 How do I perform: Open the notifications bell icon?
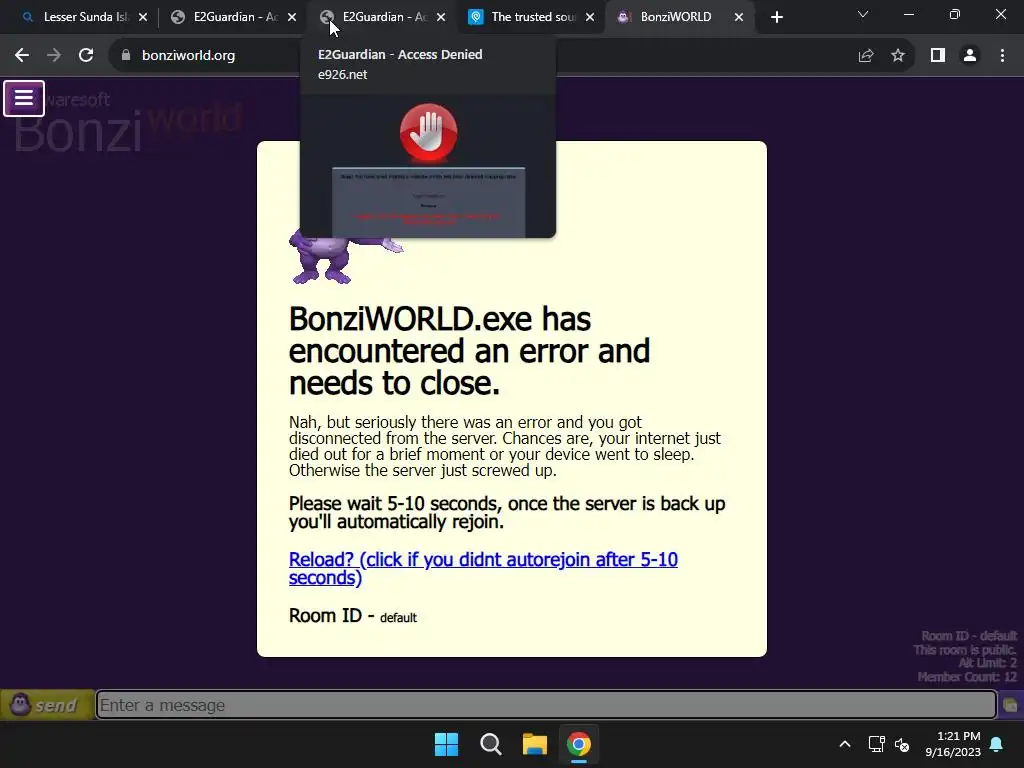pos(997,744)
